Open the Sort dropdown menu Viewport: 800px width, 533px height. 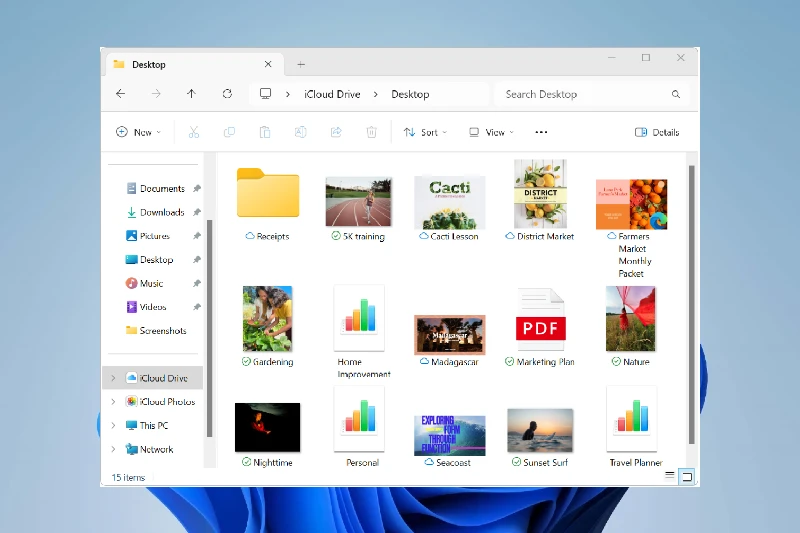tap(425, 132)
